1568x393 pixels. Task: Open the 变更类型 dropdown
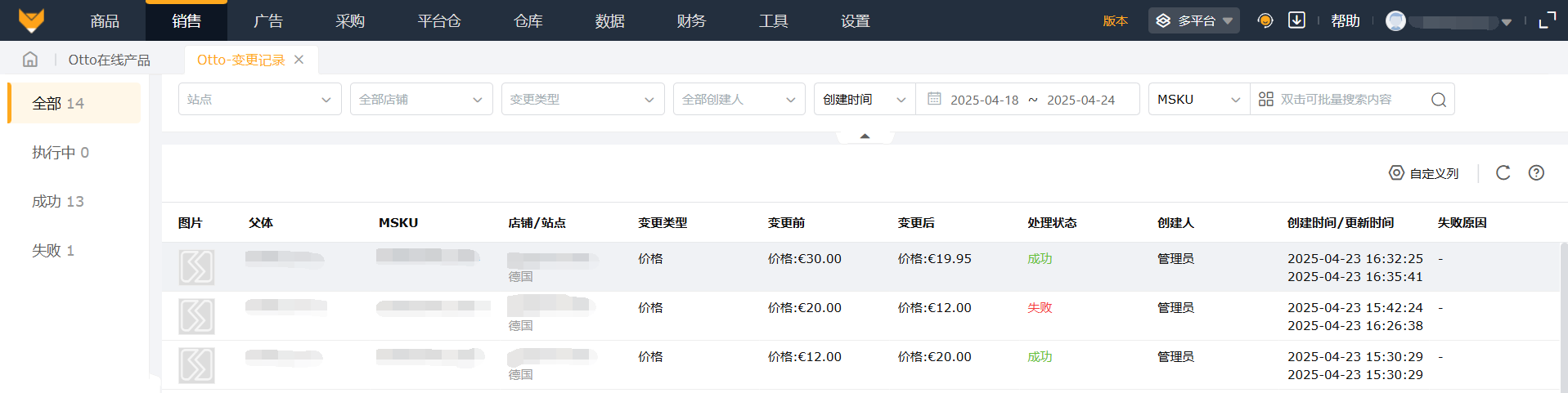coord(582,100)
